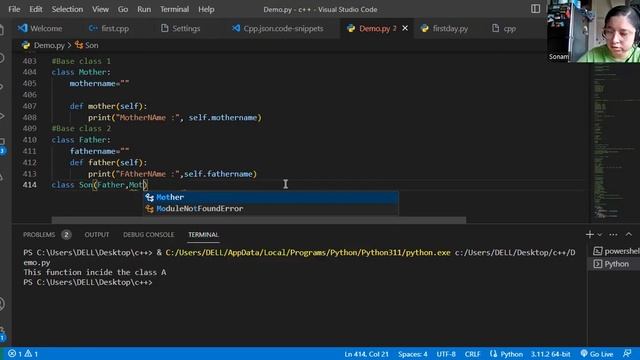
Task: Click the extensions badge icon in activity bar
Action: (x=2, y=146)
